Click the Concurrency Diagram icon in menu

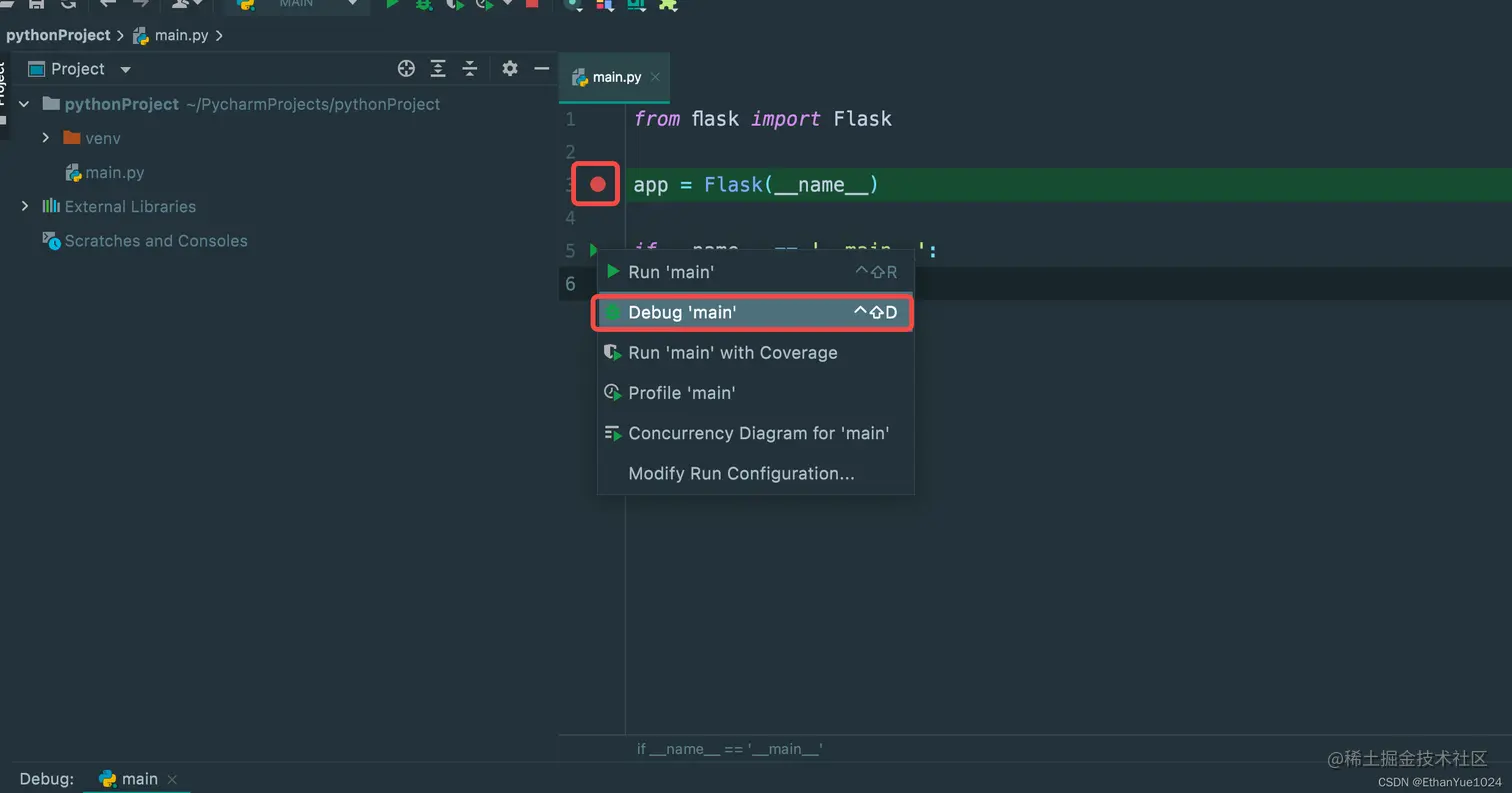pos(613,433)
